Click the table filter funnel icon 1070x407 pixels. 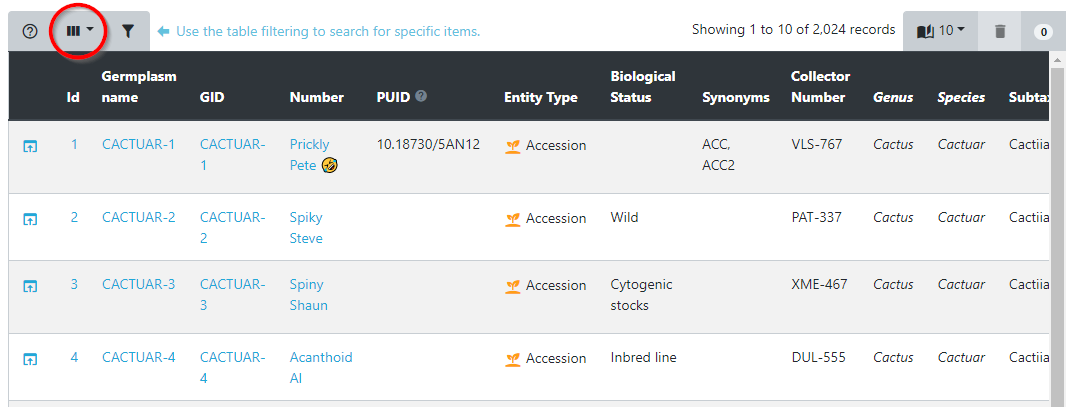tap(128, 31)
